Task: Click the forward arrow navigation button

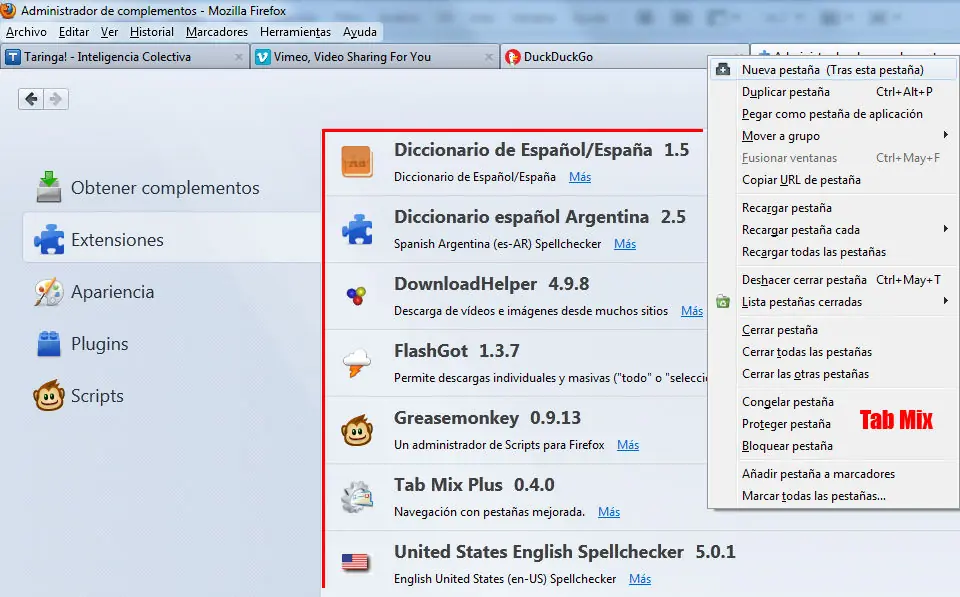Action: [56, 99]
